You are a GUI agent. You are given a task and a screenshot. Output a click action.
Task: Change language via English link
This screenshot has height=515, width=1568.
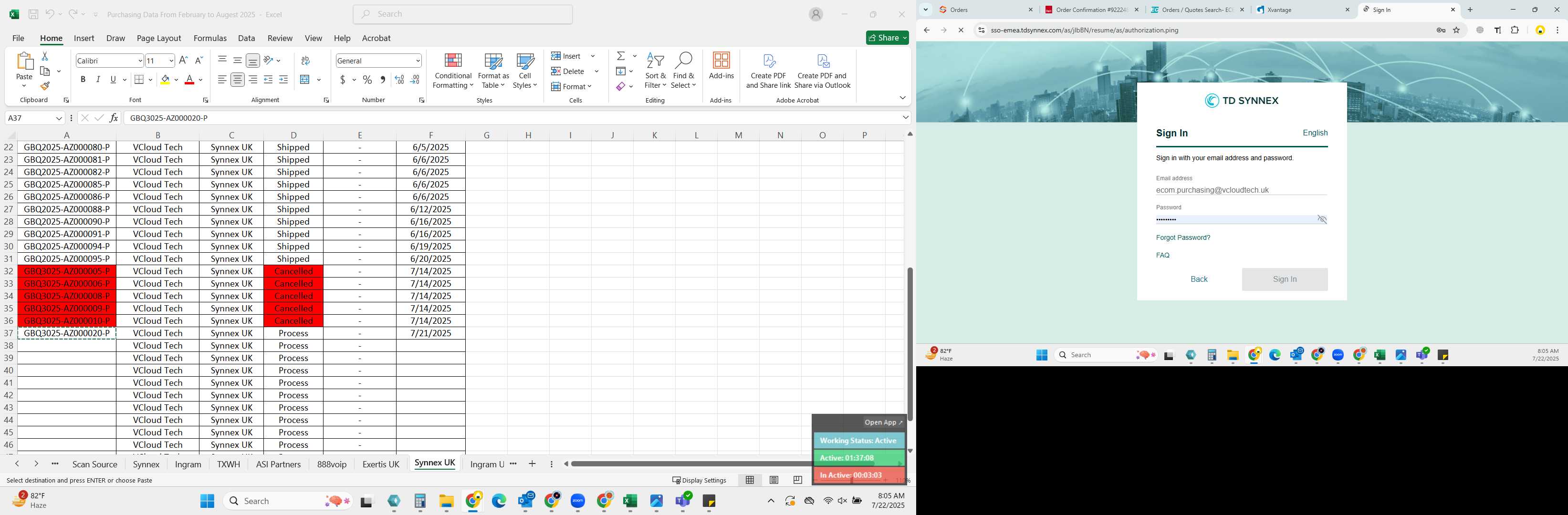(x=1315, y=133)
